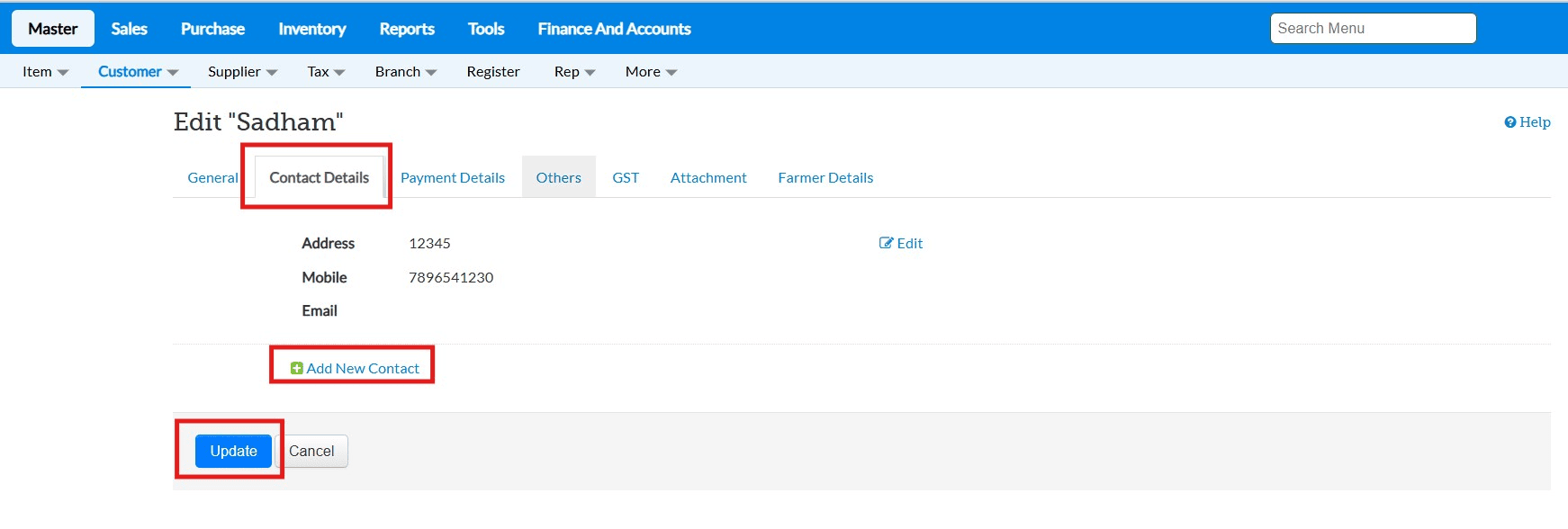Open the GST tab
1568x529 pixels.
626,178
